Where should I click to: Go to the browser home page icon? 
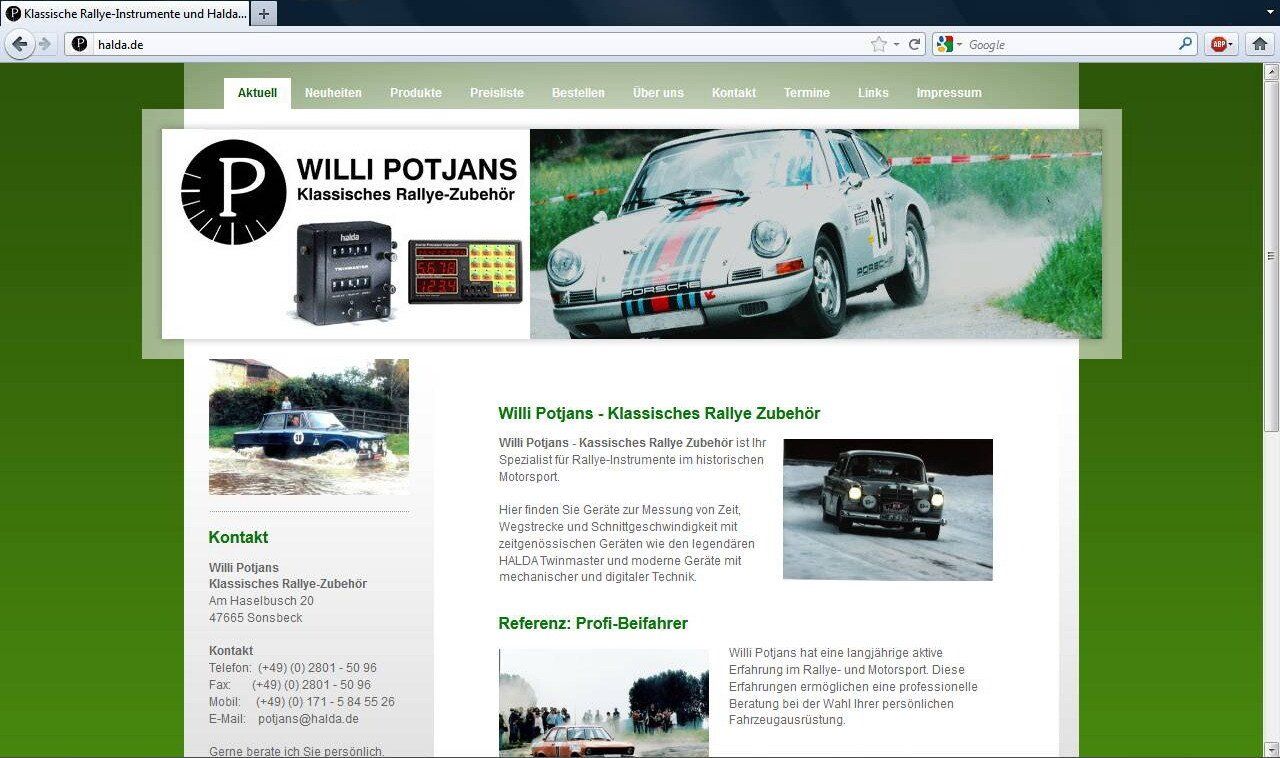(1260, 44)
